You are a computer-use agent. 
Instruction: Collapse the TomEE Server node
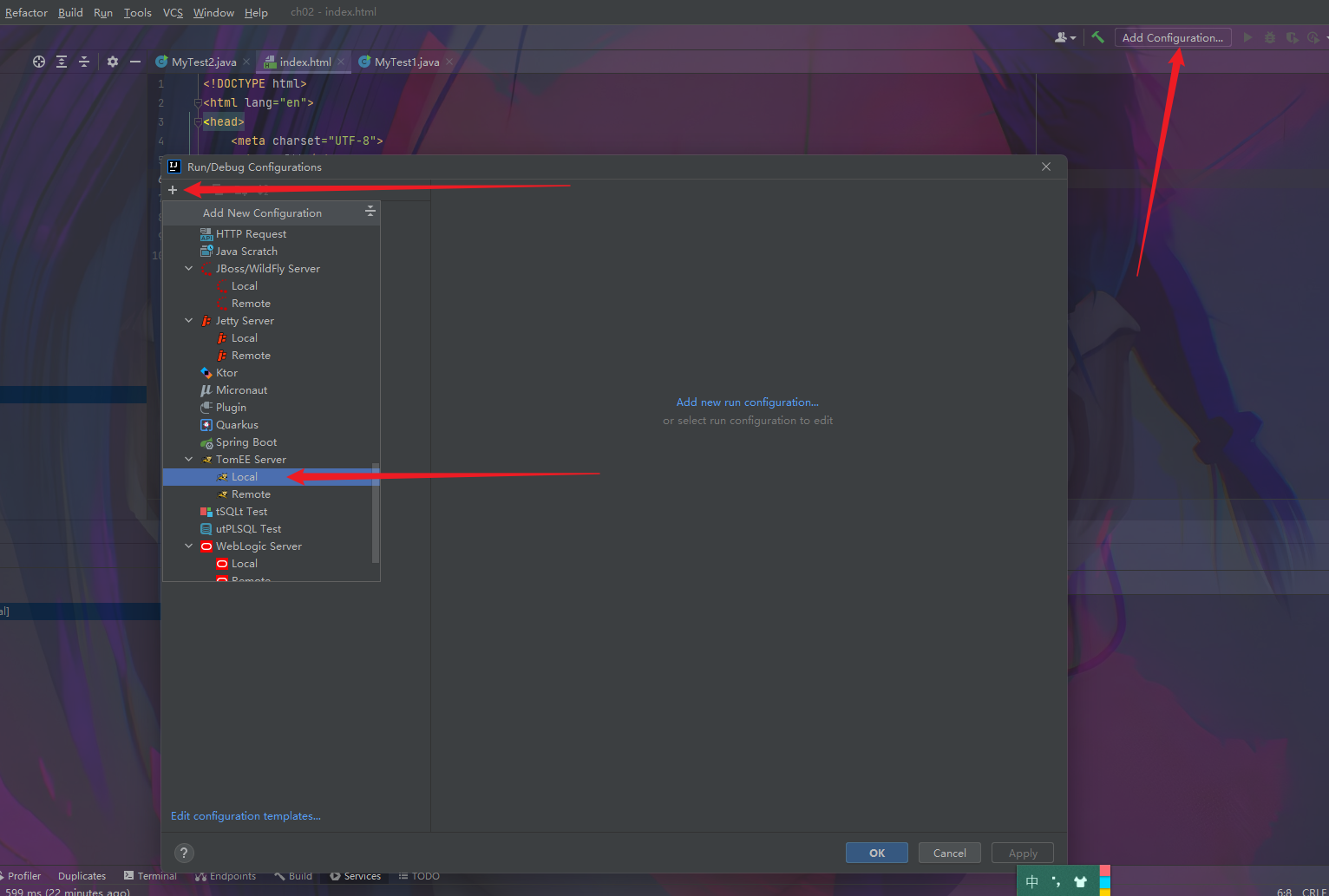[x=189, y=460]
